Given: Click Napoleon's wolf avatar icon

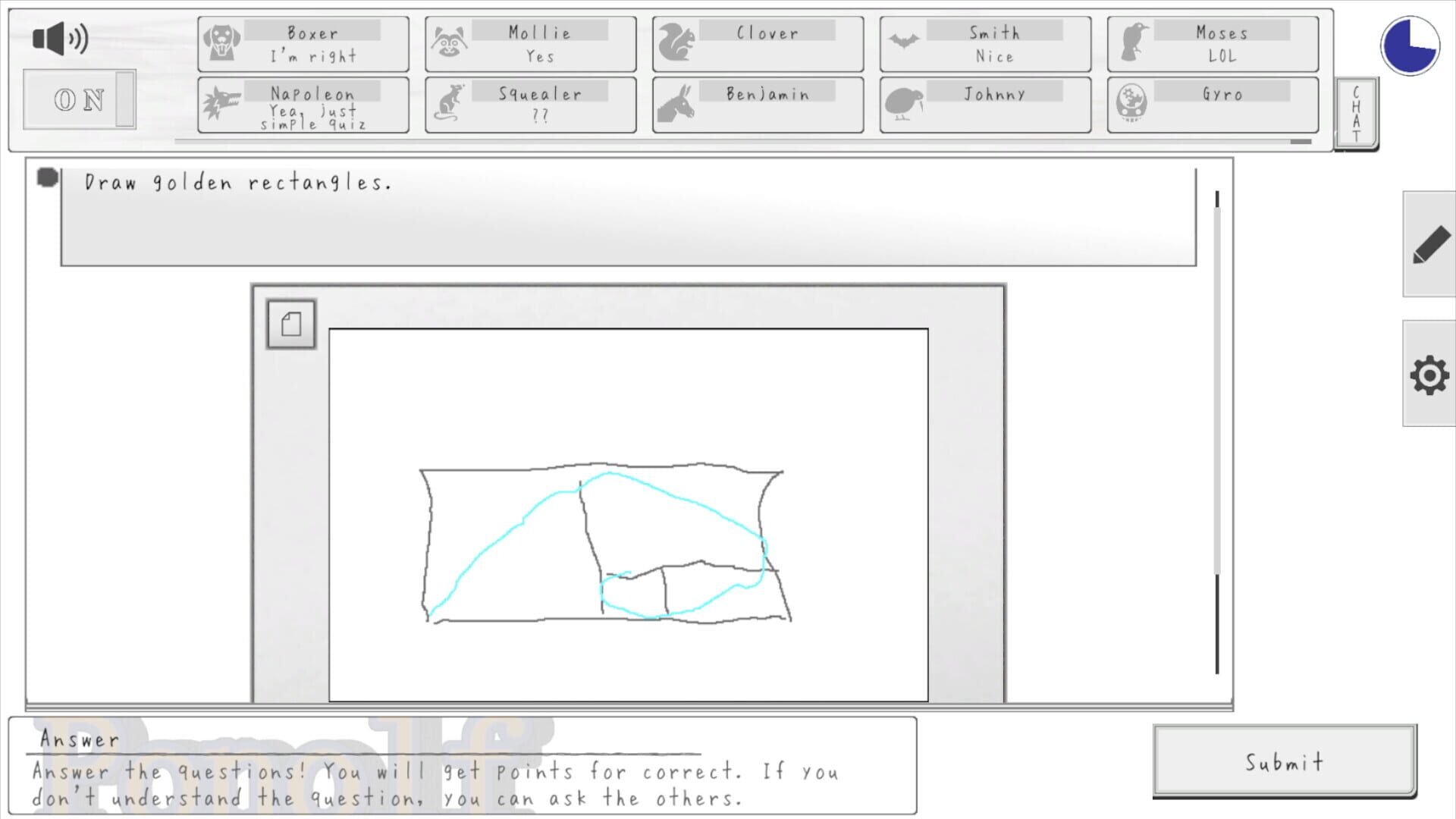Looking at the screenshot, I should click(221, 103).
